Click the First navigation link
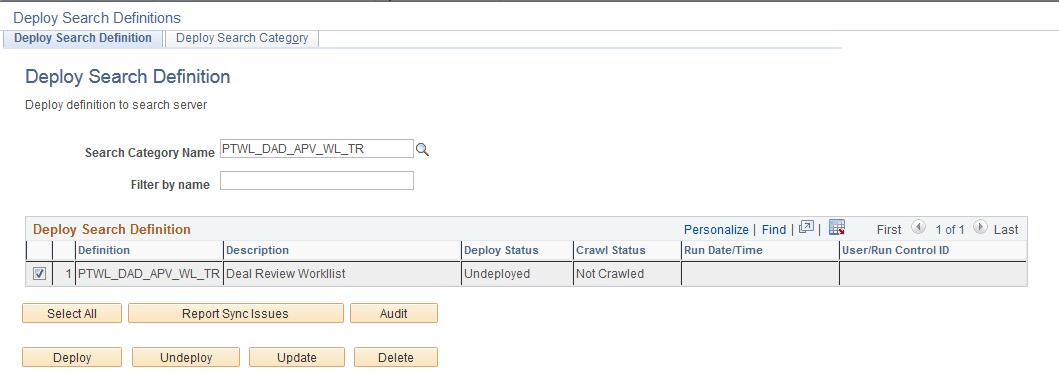The width and height of the screenshot is (1059, 384). pyautogui.click(x=889, y=229)
